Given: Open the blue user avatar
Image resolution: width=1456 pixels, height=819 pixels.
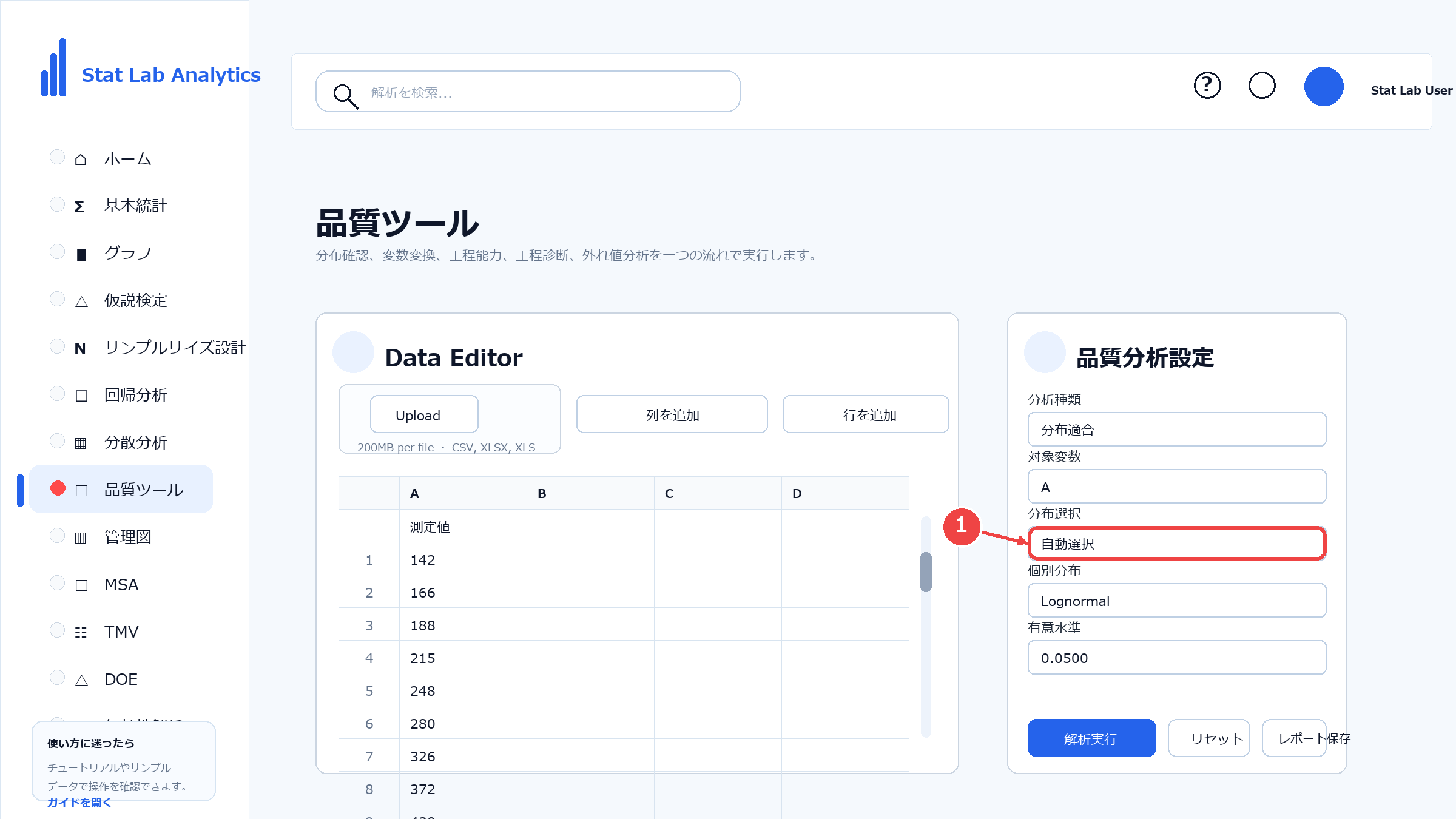Looking at the screenshot, I should (x=1324, y=86).
